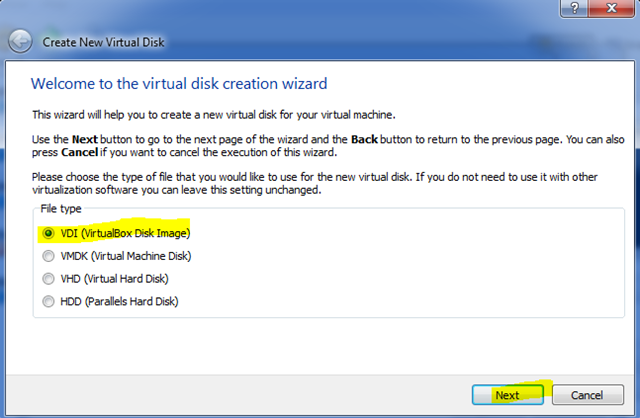Click the Create New Virtual Disk window title
640x418 pixels.
click(103, 42)
